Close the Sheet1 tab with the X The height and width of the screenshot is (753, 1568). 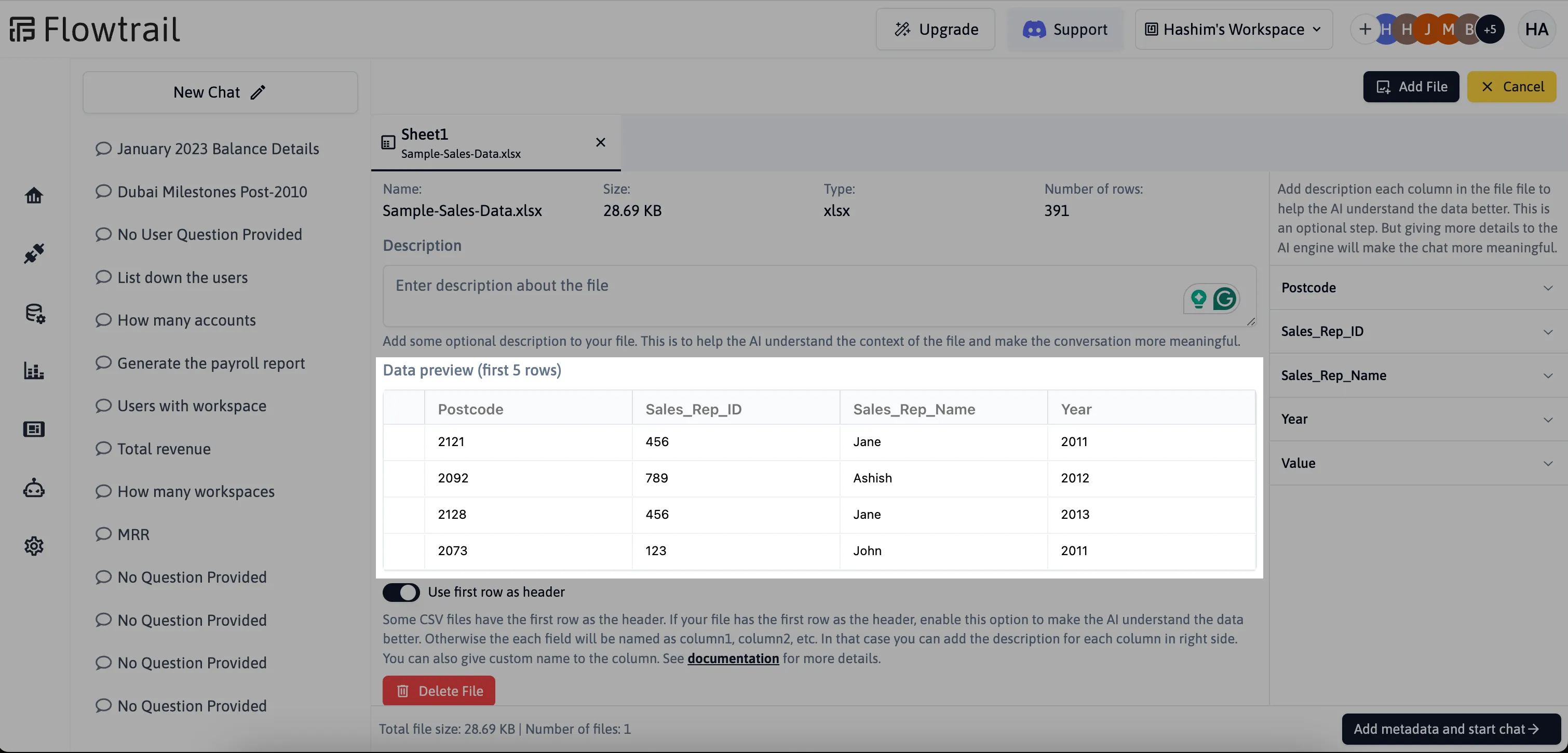(600, 142)
